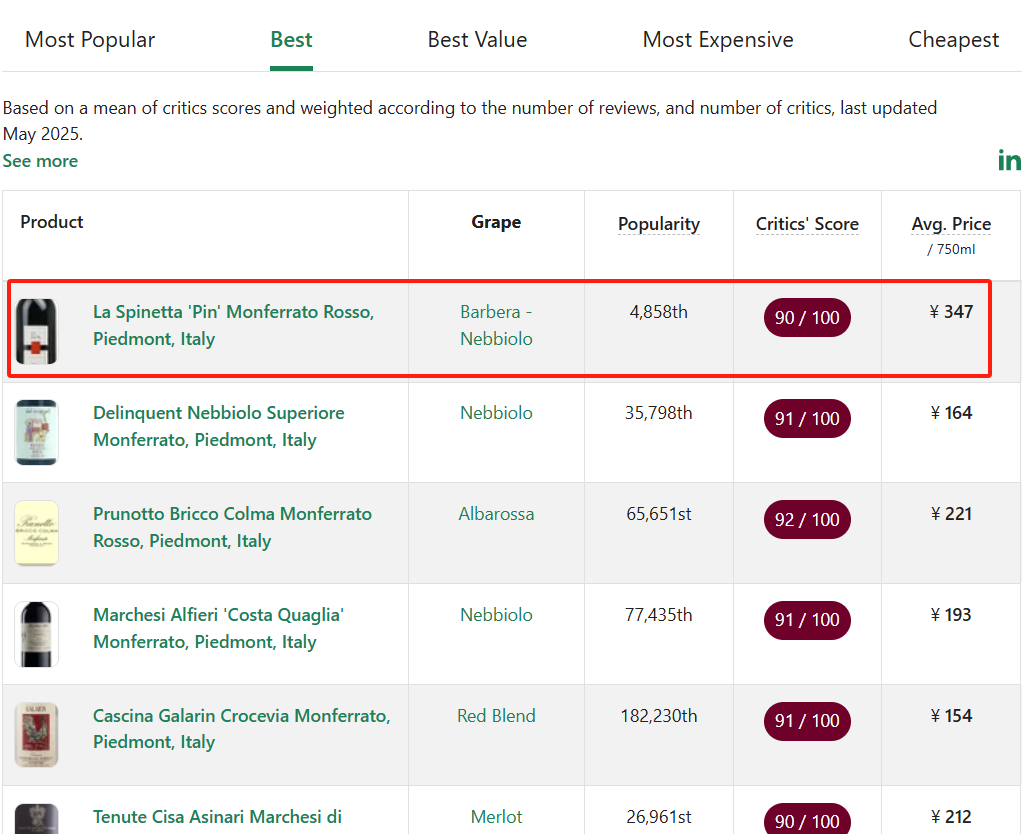
Task: Switch to the Most Popular tab
Action: click(90, 40)
